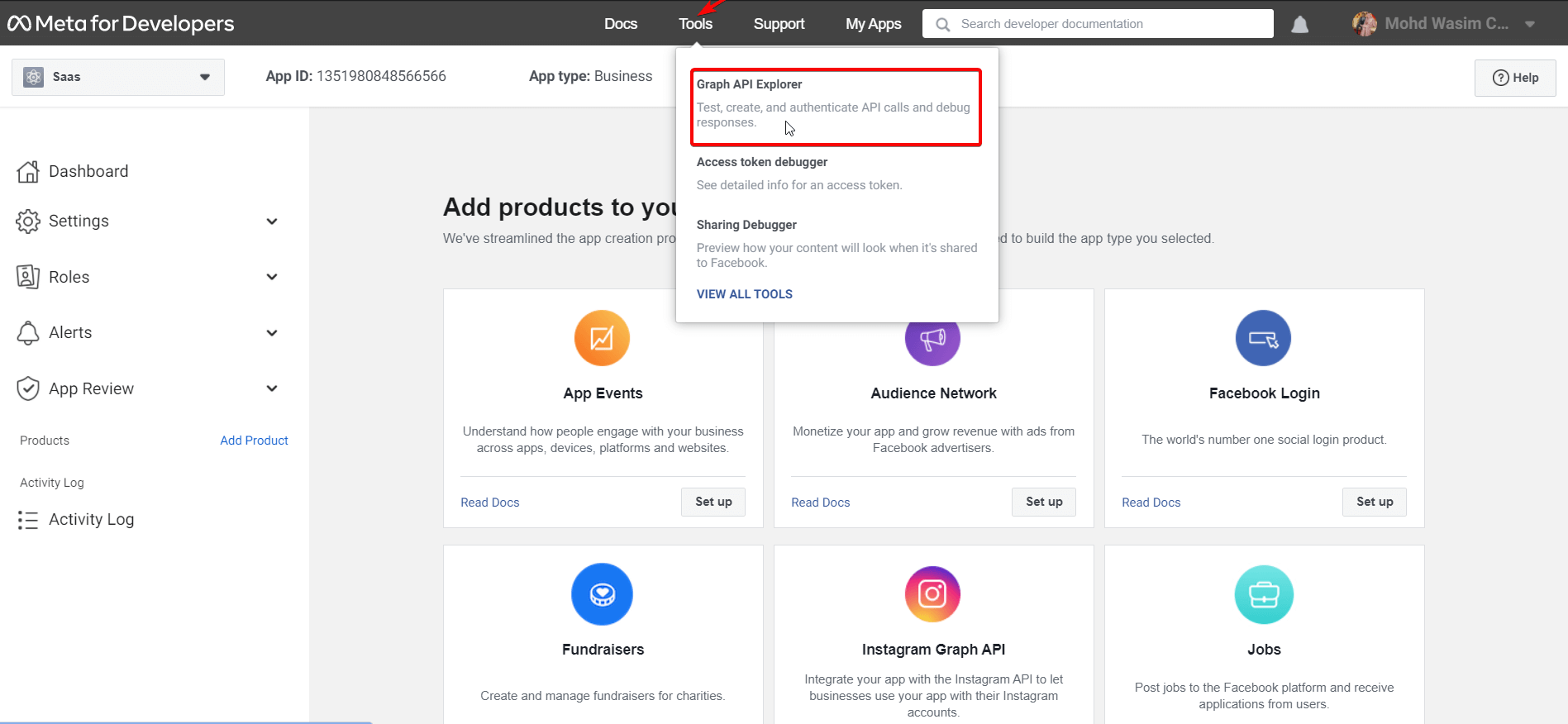Click Tools in the top navigation
Screen dimensions: 1568x724
[695, 24]
